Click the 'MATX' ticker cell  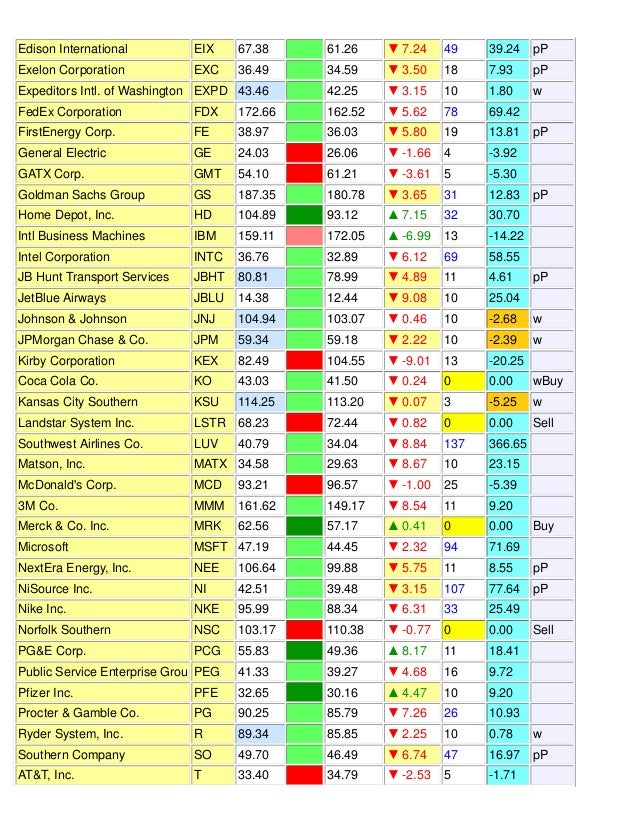[212, 464]
